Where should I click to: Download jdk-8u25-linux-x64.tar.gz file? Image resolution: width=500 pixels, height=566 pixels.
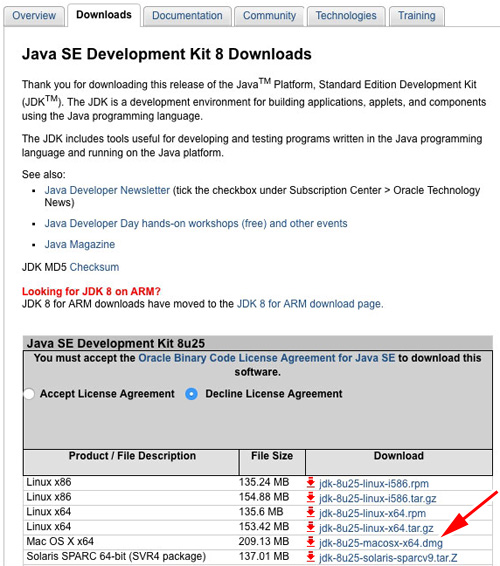[x=376, y=528]
